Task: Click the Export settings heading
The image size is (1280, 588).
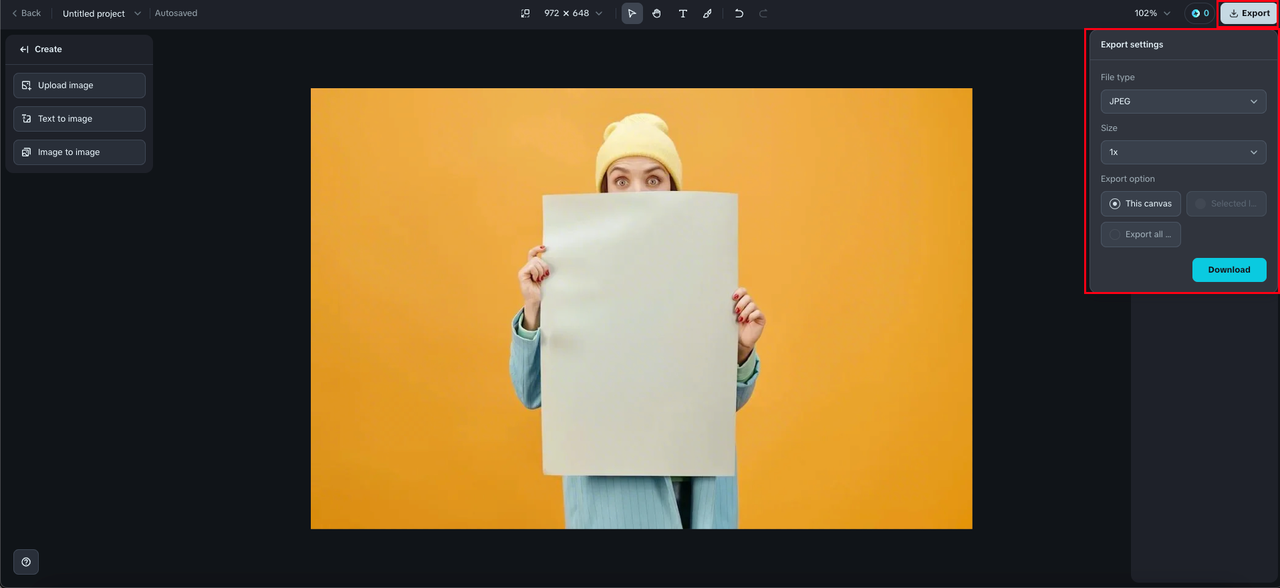Action: pos(1132,44)
